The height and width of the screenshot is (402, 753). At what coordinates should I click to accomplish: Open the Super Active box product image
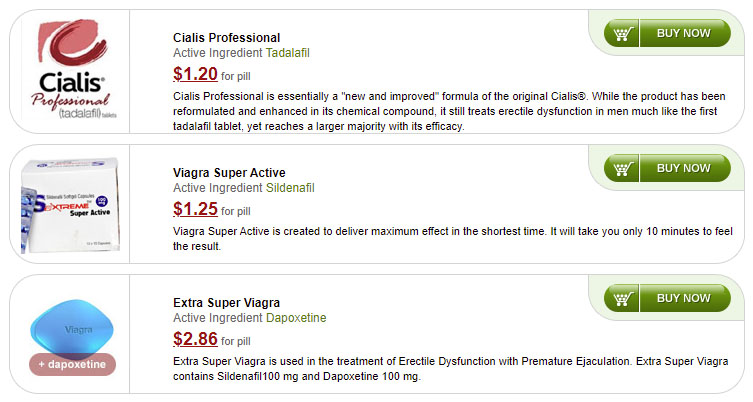point(71,204)
